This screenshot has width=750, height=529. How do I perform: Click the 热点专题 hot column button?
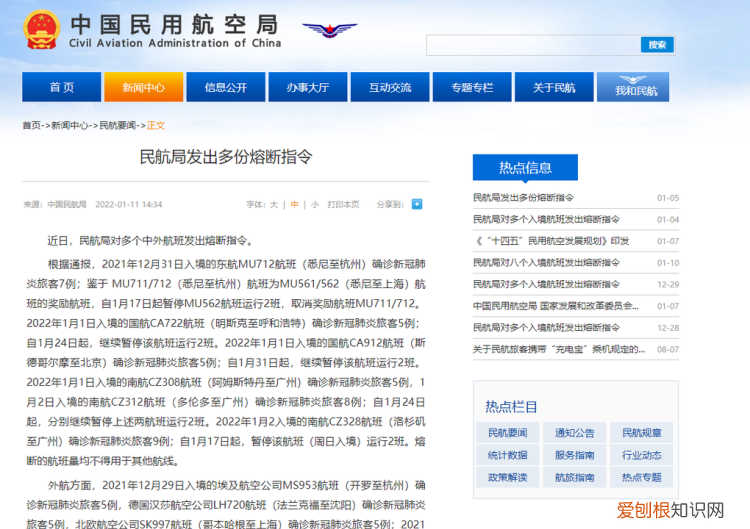[x=641, y=477]
